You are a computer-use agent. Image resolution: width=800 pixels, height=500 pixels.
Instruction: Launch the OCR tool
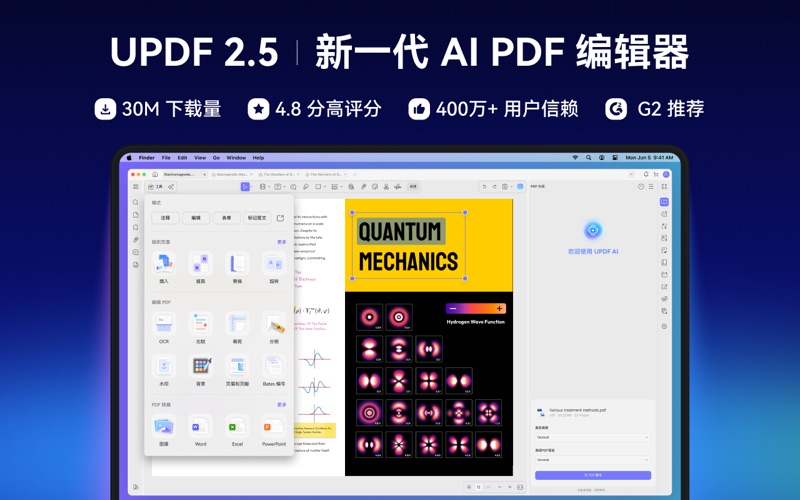pos(164,328)
